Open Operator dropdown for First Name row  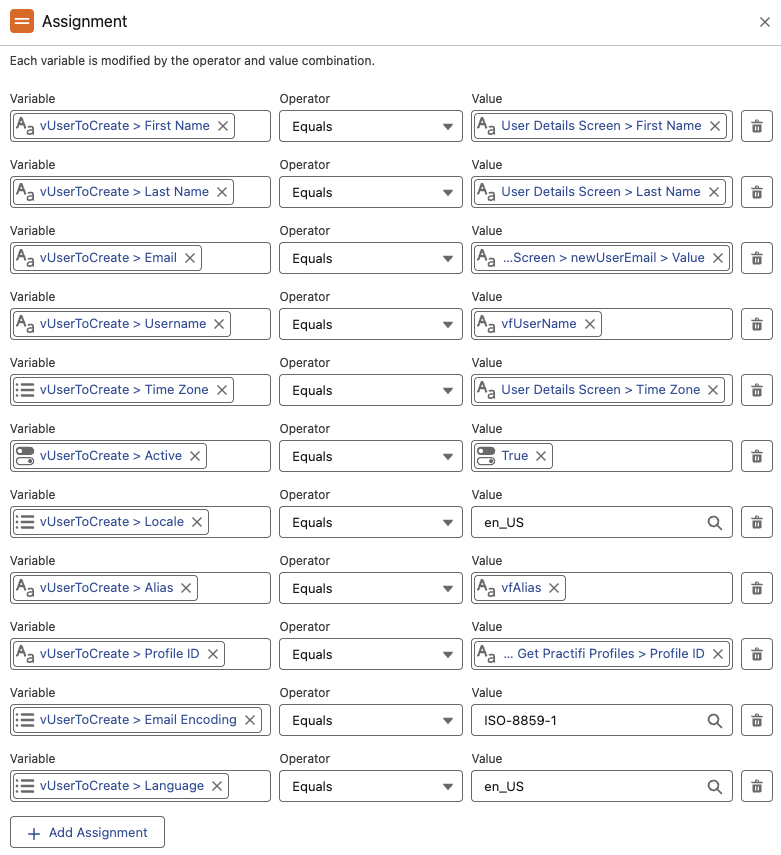pos(371,126)
